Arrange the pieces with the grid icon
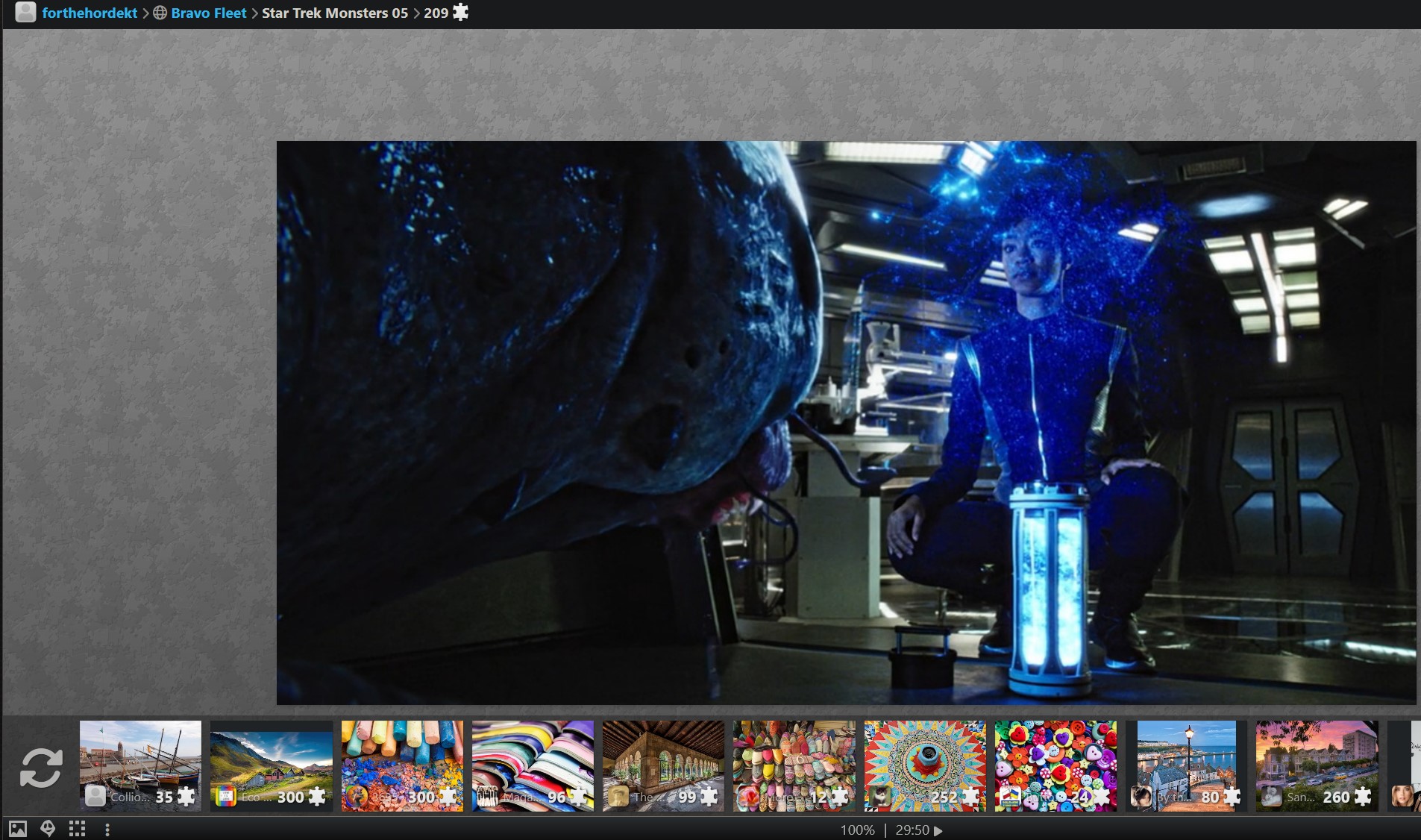This screenshot has height=840, width=1421. [x=77, y=829]
